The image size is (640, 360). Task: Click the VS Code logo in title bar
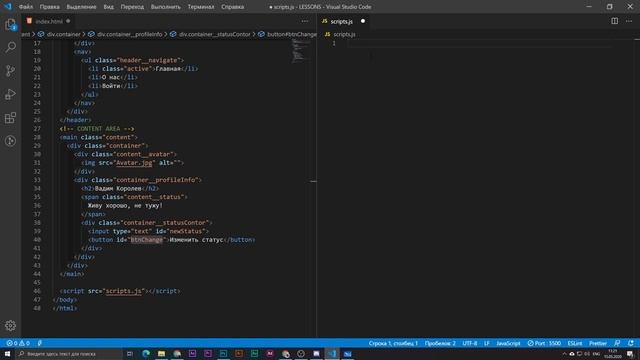(8, 7)
